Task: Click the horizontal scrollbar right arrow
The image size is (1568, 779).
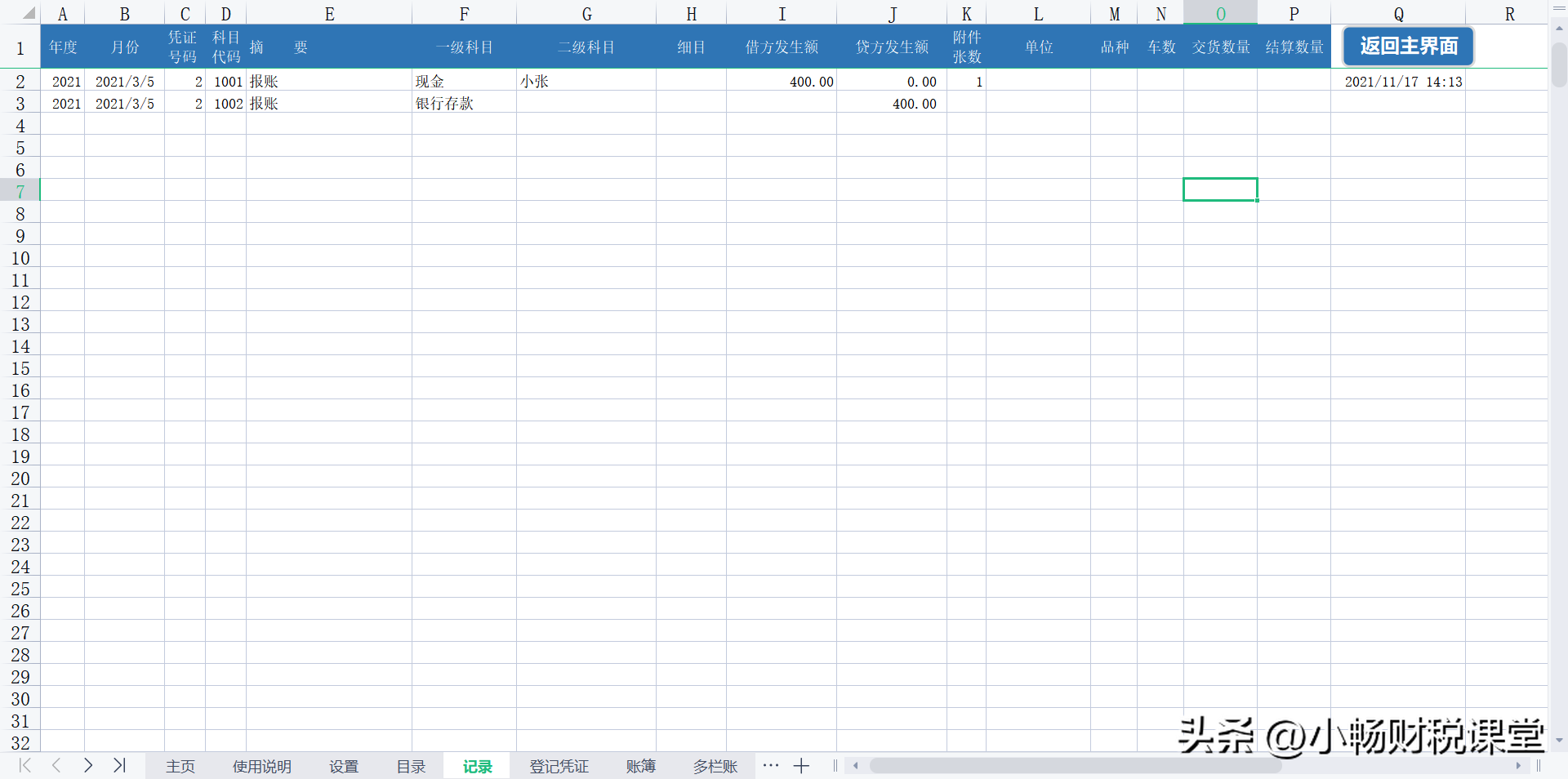Action: 1518,766
